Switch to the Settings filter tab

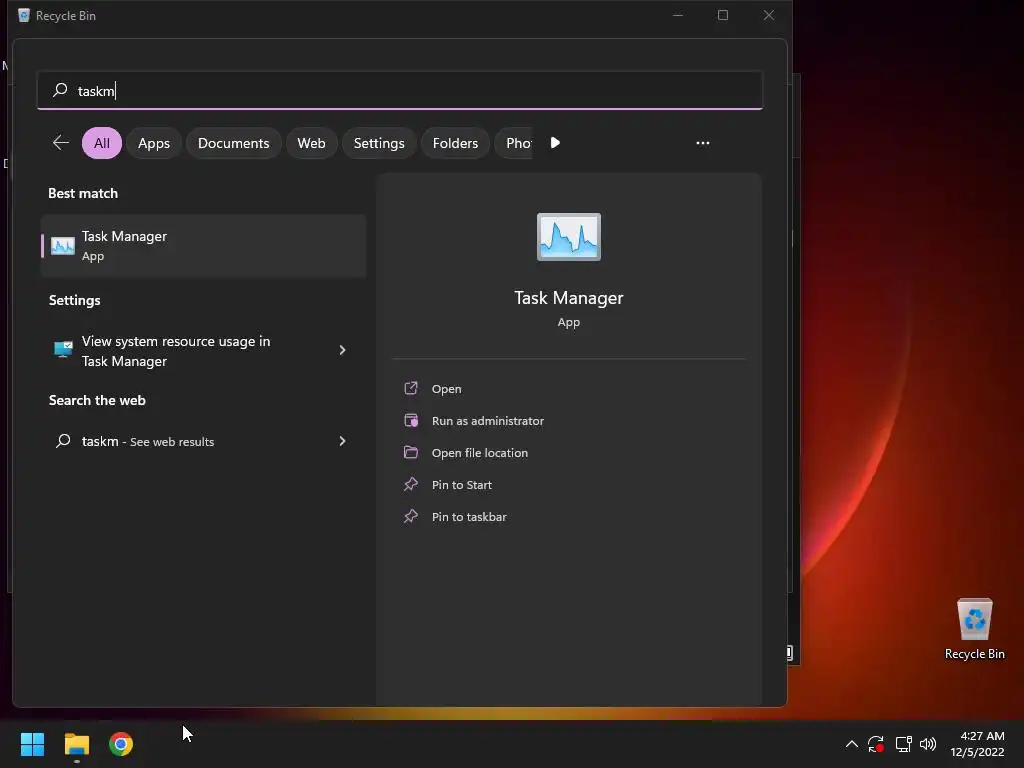click(379, 143)
